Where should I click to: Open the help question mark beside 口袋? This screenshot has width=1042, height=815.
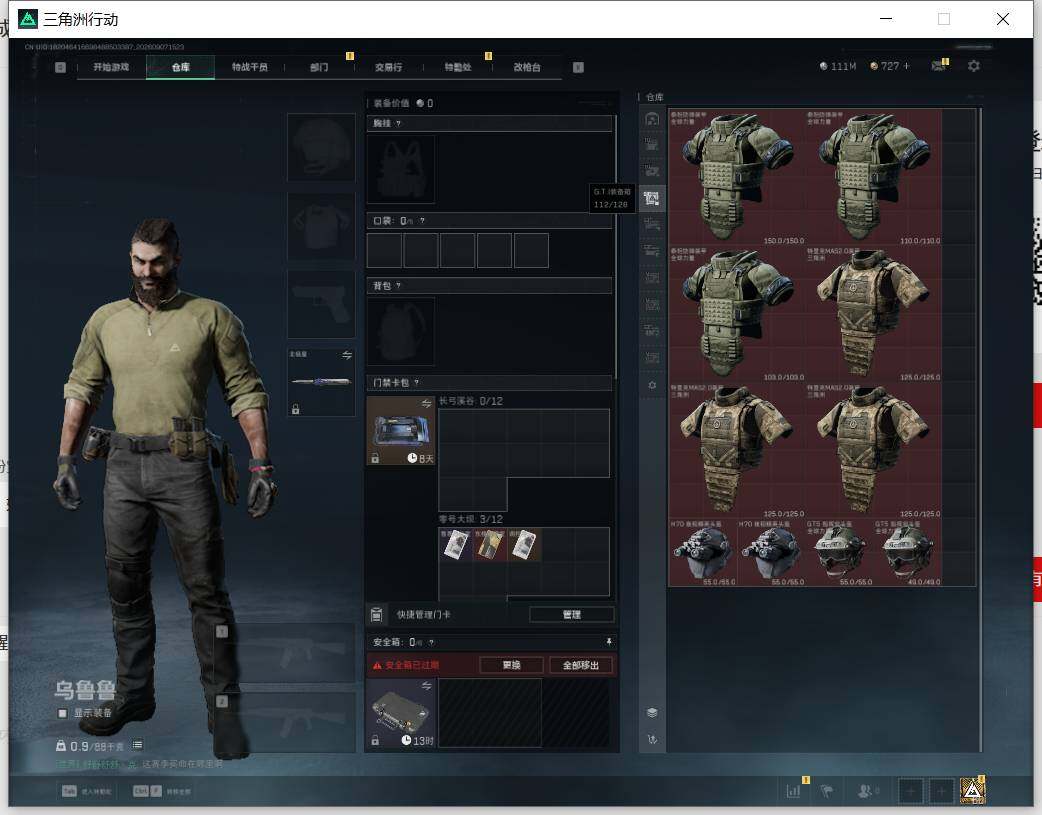[422, 221]
